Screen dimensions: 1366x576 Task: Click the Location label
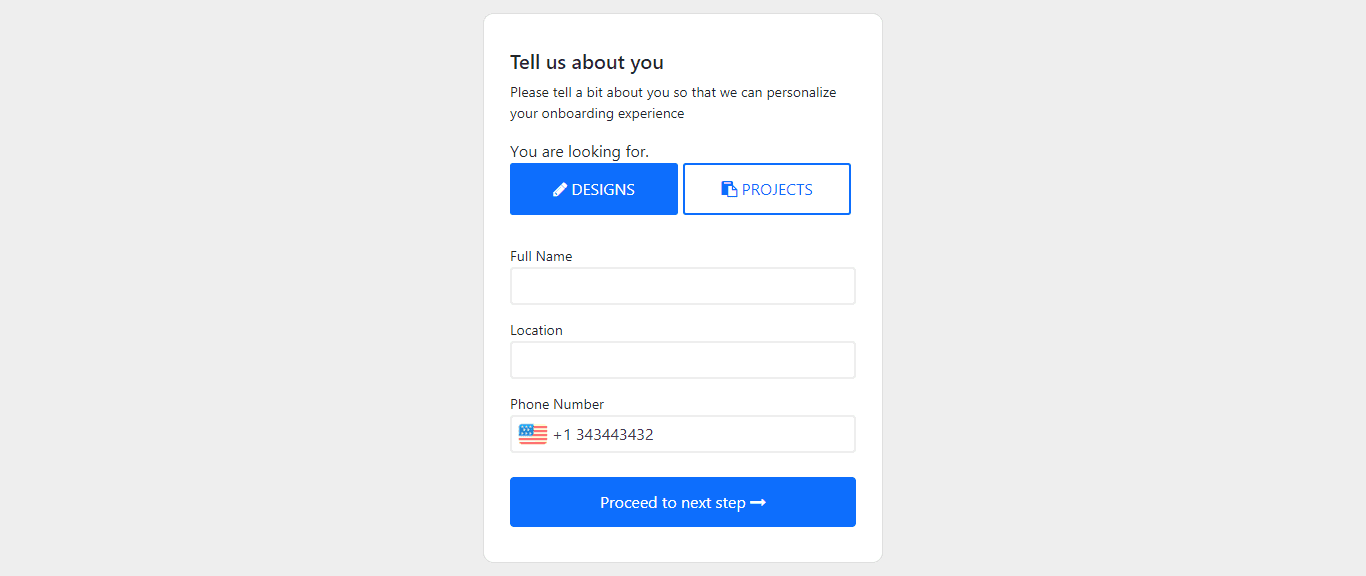click(536, 330)
